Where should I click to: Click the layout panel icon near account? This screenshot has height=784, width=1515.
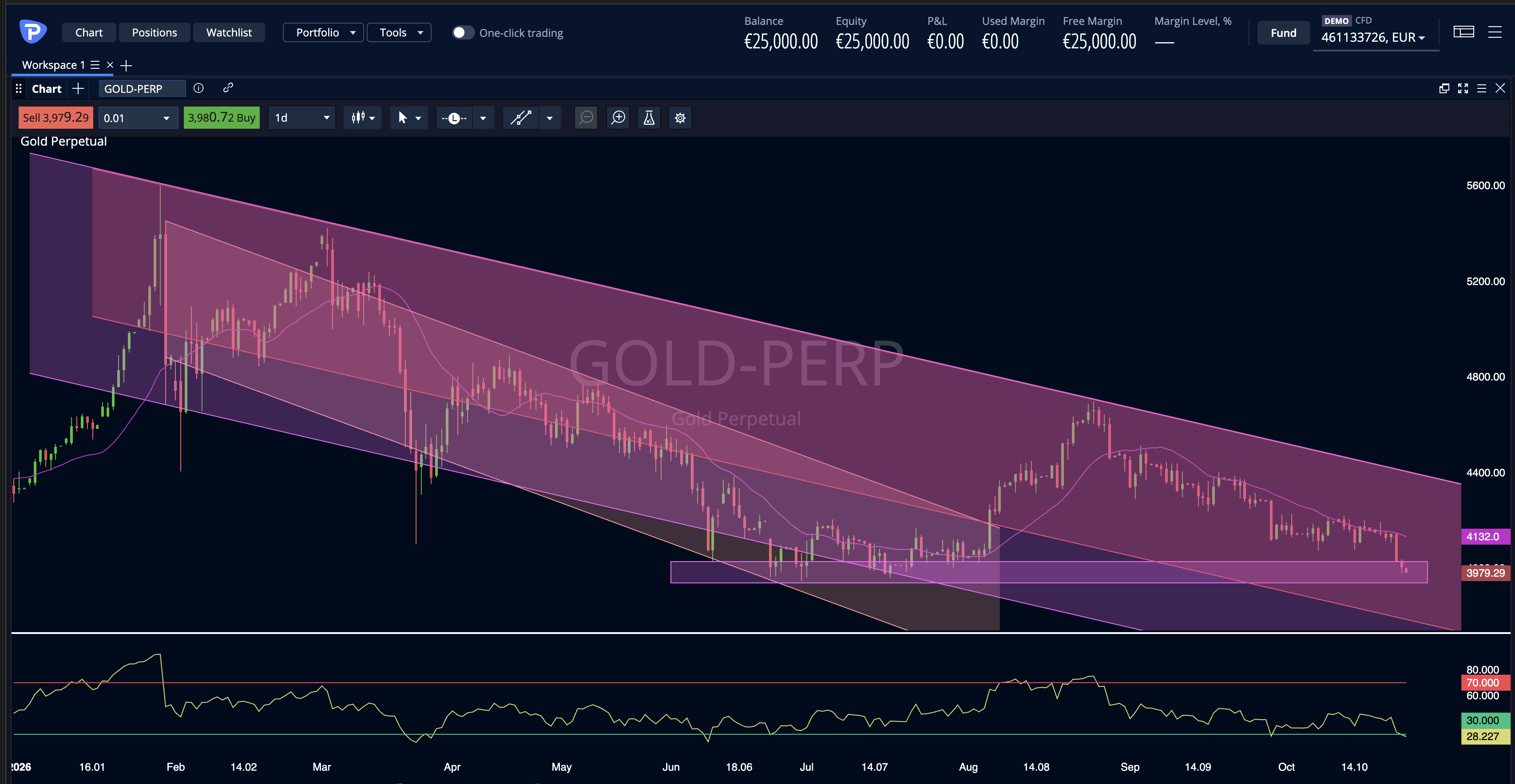[x=1463, y=32]
